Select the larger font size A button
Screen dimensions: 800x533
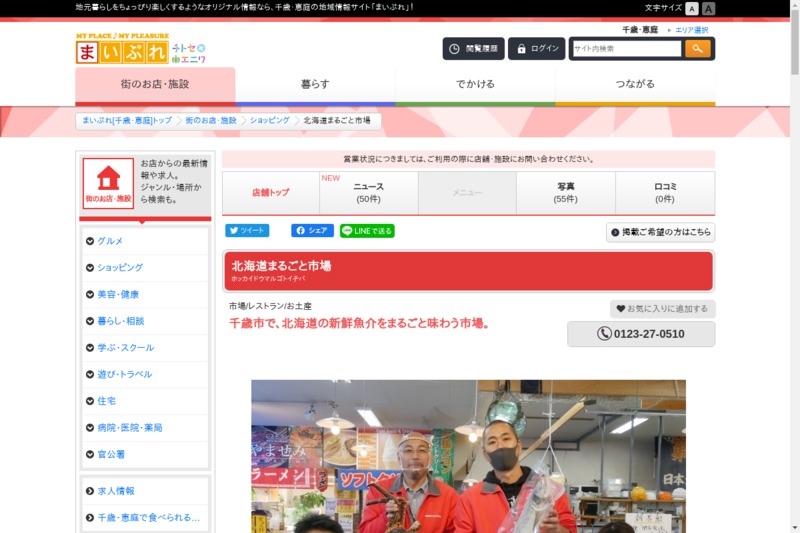pyautogui.click(x=709, y=8)
